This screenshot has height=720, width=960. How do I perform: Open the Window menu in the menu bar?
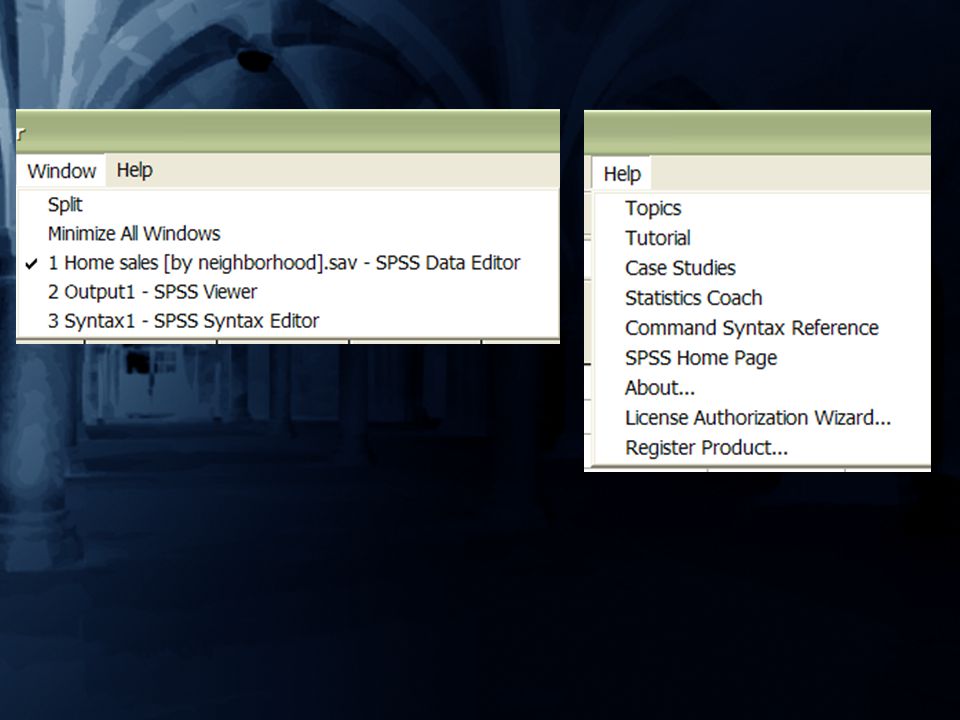pyautogui.click(x=61, y=171)
